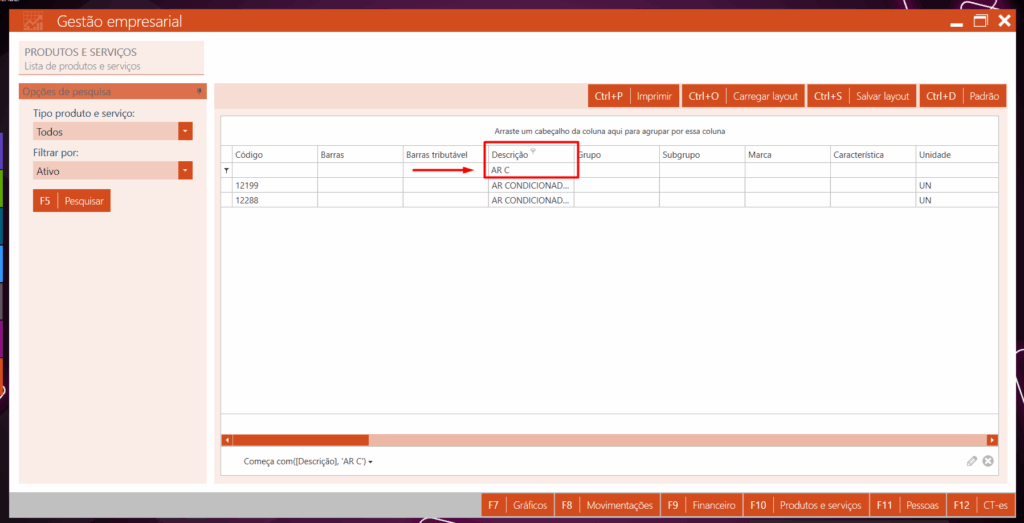1024x523 pixels.
Task: Open the F7 Gráficos menu
Action: (x=517, y=505)
